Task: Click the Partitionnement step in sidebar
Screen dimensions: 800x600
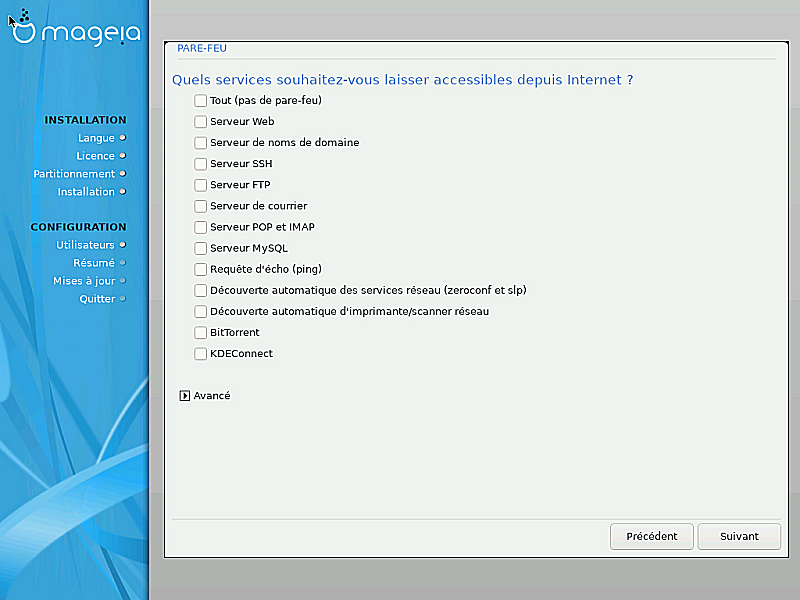Action: click(81, 174)
